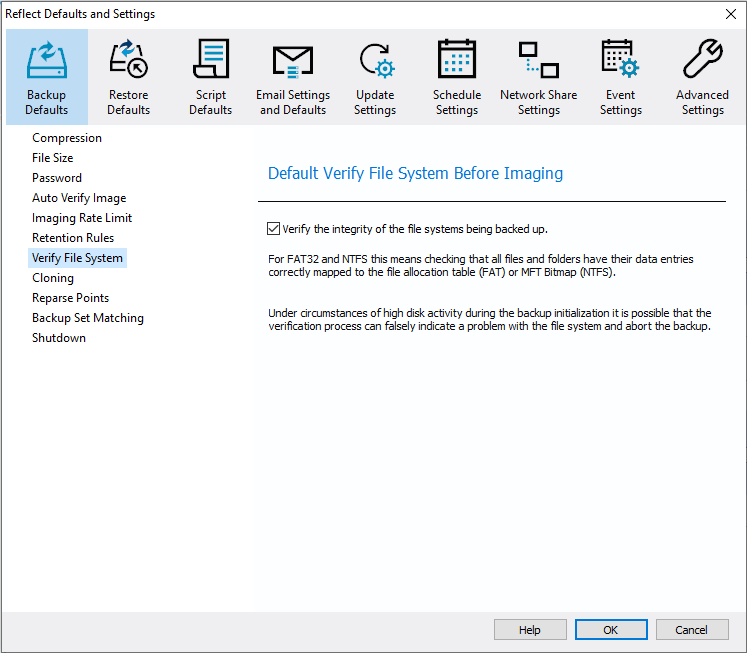Go to Auto Verify Image settings
Screen dimensions: 747x653
pos(79,198)
